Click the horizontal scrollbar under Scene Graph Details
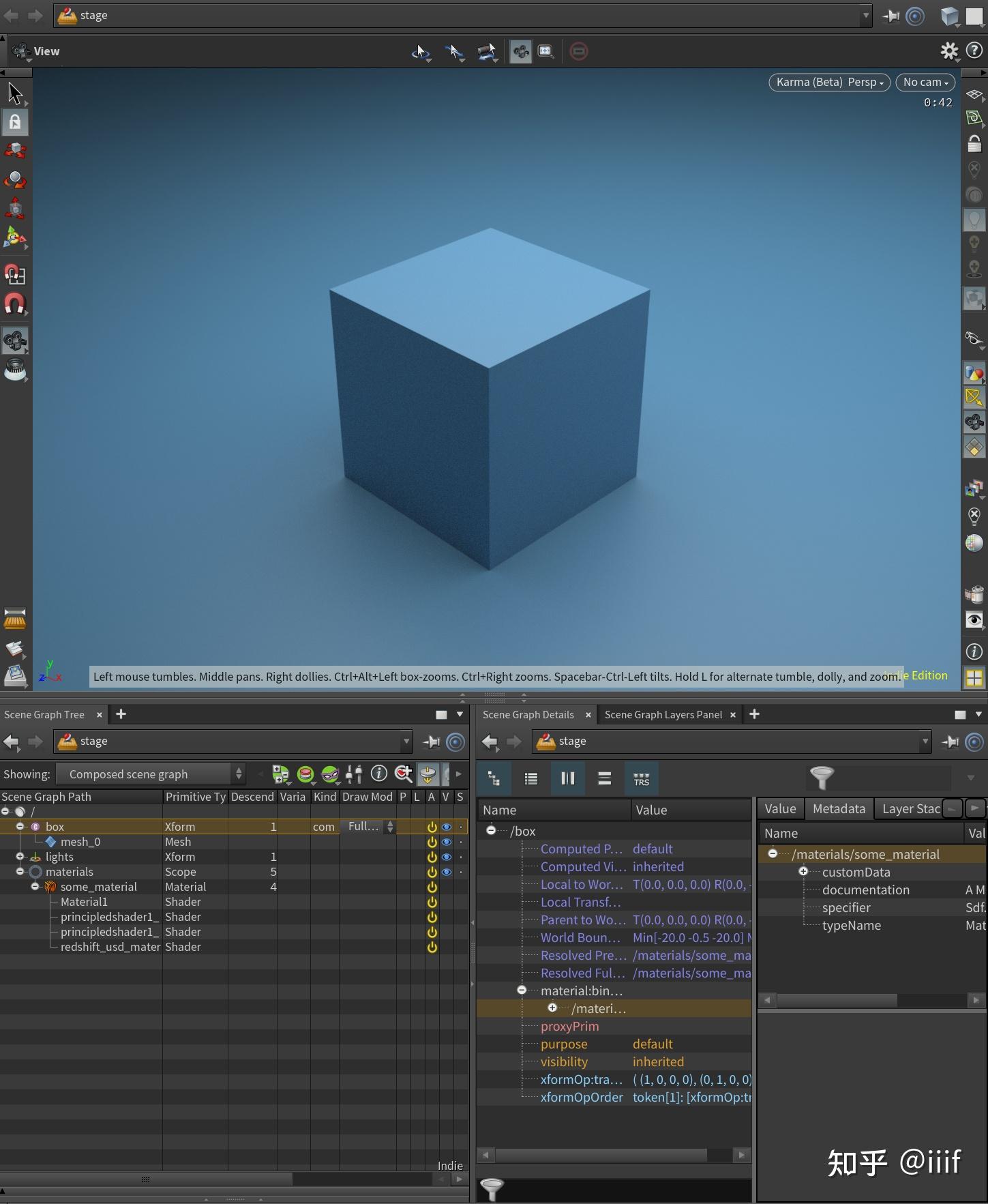The height and width of the screenshot is (1204, 988). (x=601, y=1154)
